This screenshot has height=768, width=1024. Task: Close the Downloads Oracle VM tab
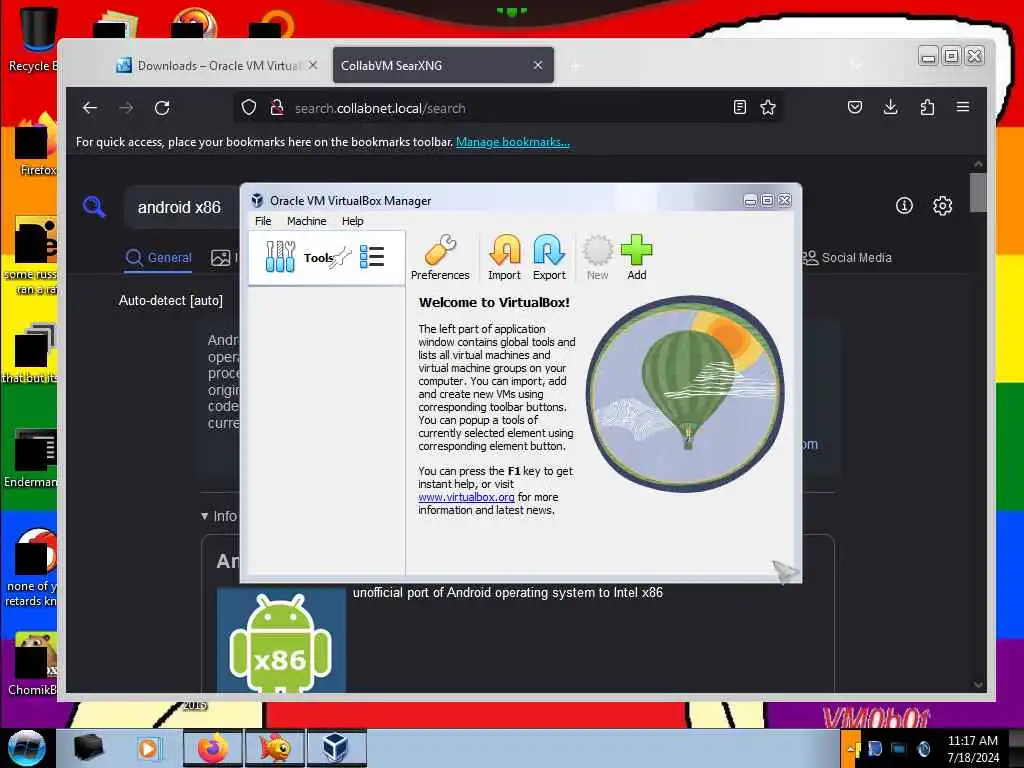[x=313, y=65]
